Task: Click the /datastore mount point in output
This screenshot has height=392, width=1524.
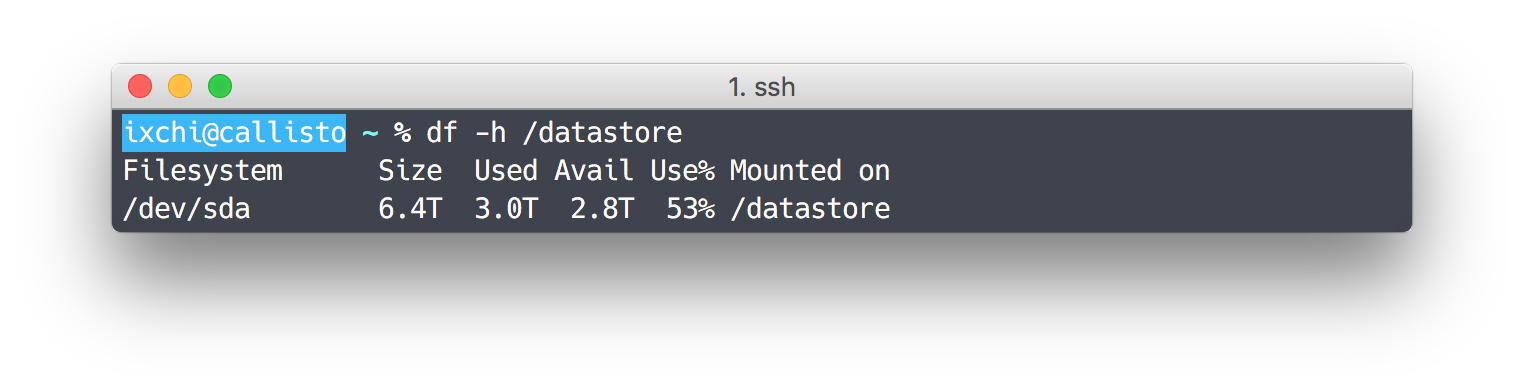Action: coord(810,210)
